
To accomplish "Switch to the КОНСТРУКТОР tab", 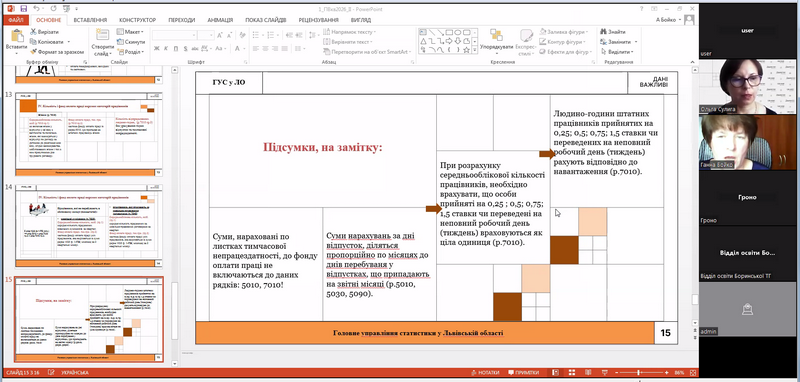I will coord(138,20).
